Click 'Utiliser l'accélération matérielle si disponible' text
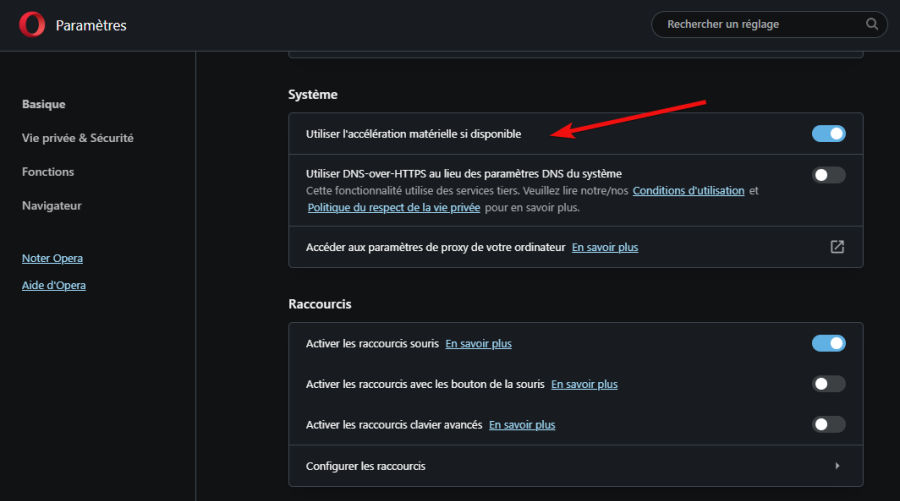Screen dimensions: 900x501 coord(413,134)
